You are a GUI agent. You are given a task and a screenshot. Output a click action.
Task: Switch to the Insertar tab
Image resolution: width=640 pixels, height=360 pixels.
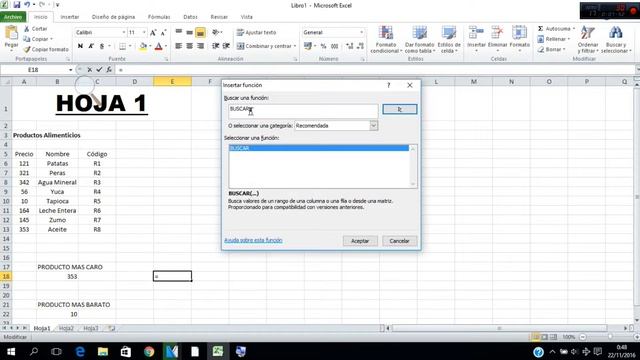70,17
